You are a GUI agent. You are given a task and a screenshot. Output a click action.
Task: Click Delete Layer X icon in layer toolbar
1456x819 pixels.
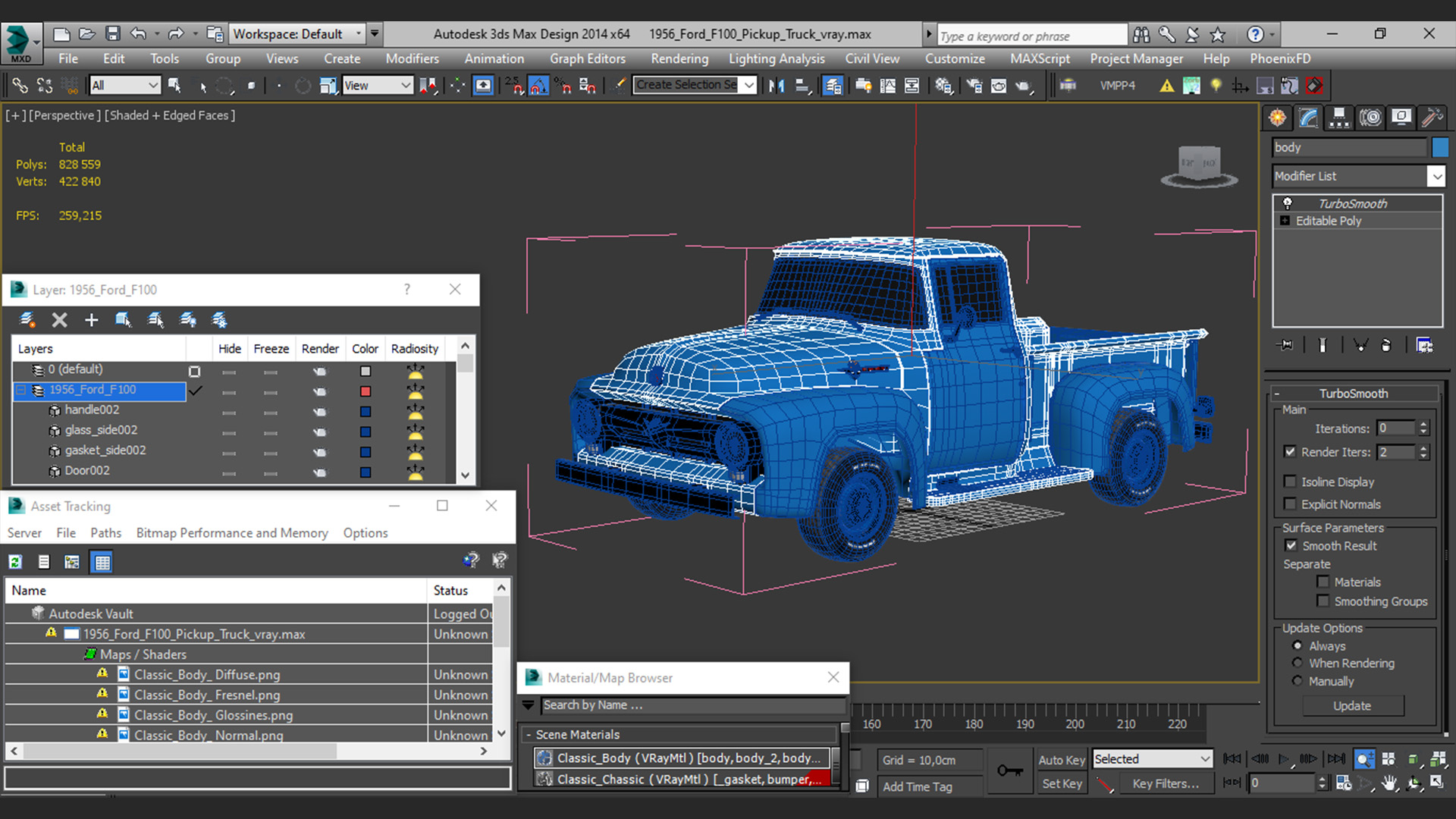[59, 320]
